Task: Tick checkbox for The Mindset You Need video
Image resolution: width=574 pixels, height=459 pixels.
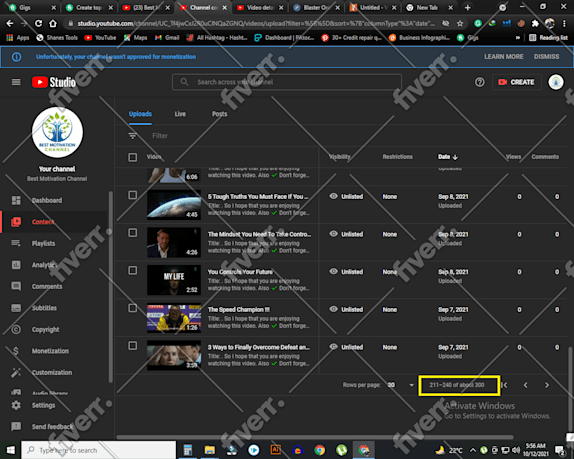Action: 133,233
